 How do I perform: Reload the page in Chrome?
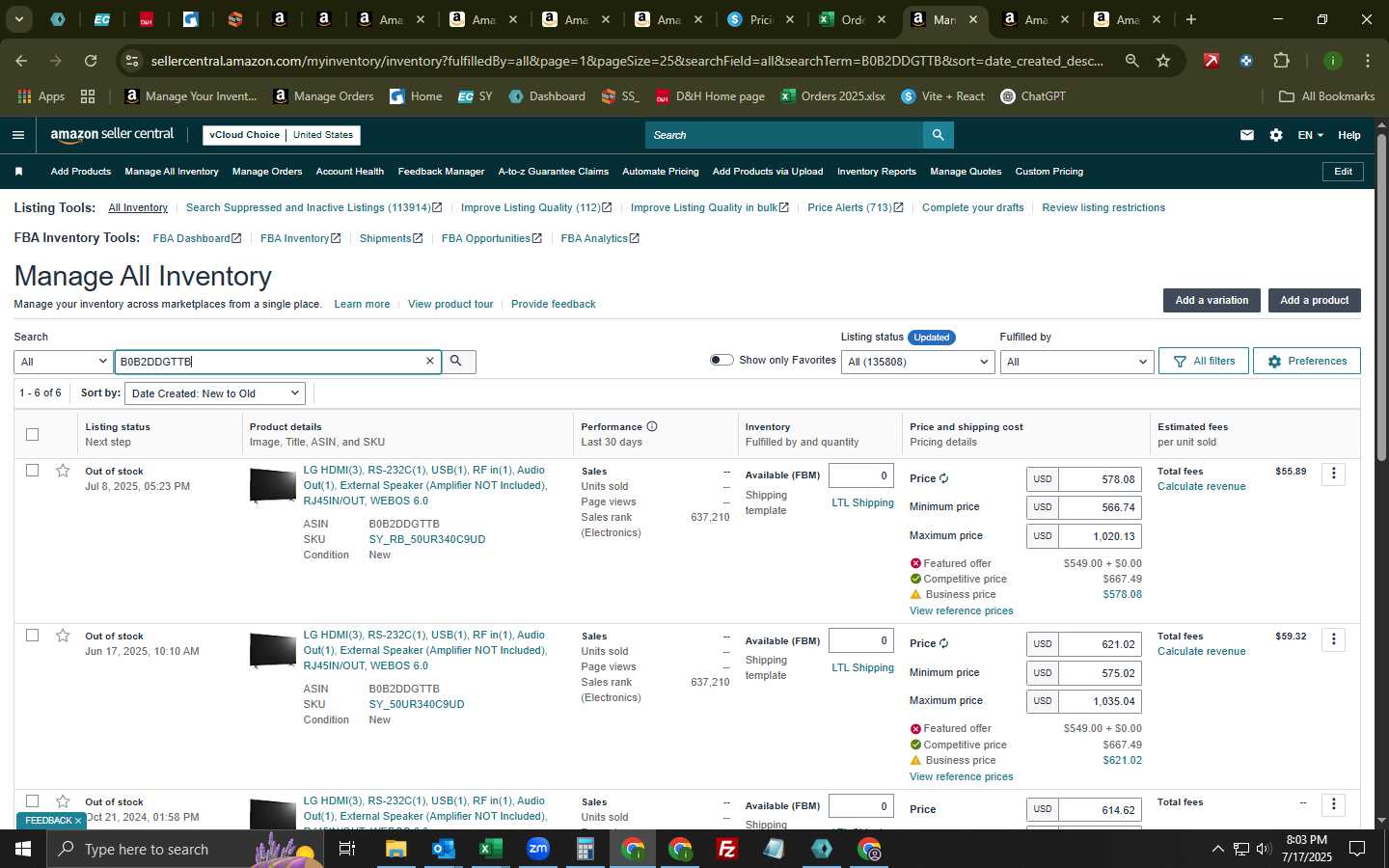coord(91,61)
